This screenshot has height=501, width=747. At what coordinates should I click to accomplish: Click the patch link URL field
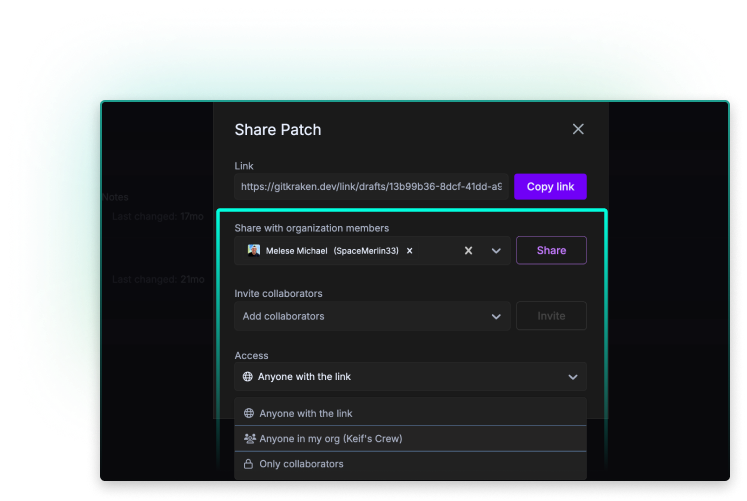tap(371, 187)
